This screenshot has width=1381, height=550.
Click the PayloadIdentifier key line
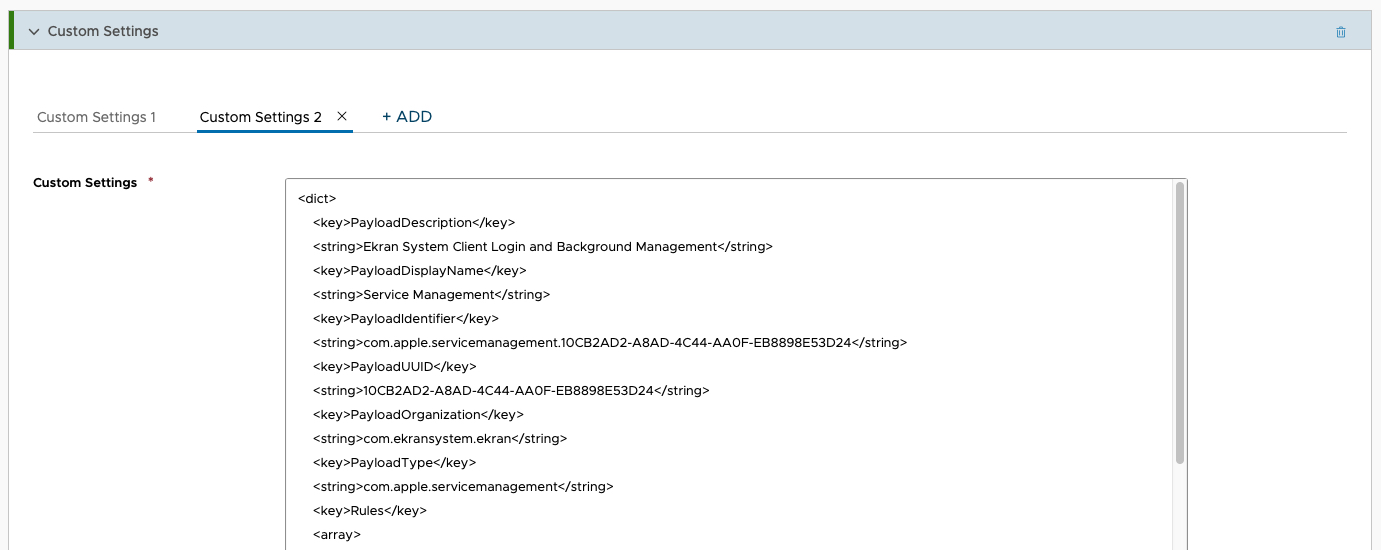point(405,318)
